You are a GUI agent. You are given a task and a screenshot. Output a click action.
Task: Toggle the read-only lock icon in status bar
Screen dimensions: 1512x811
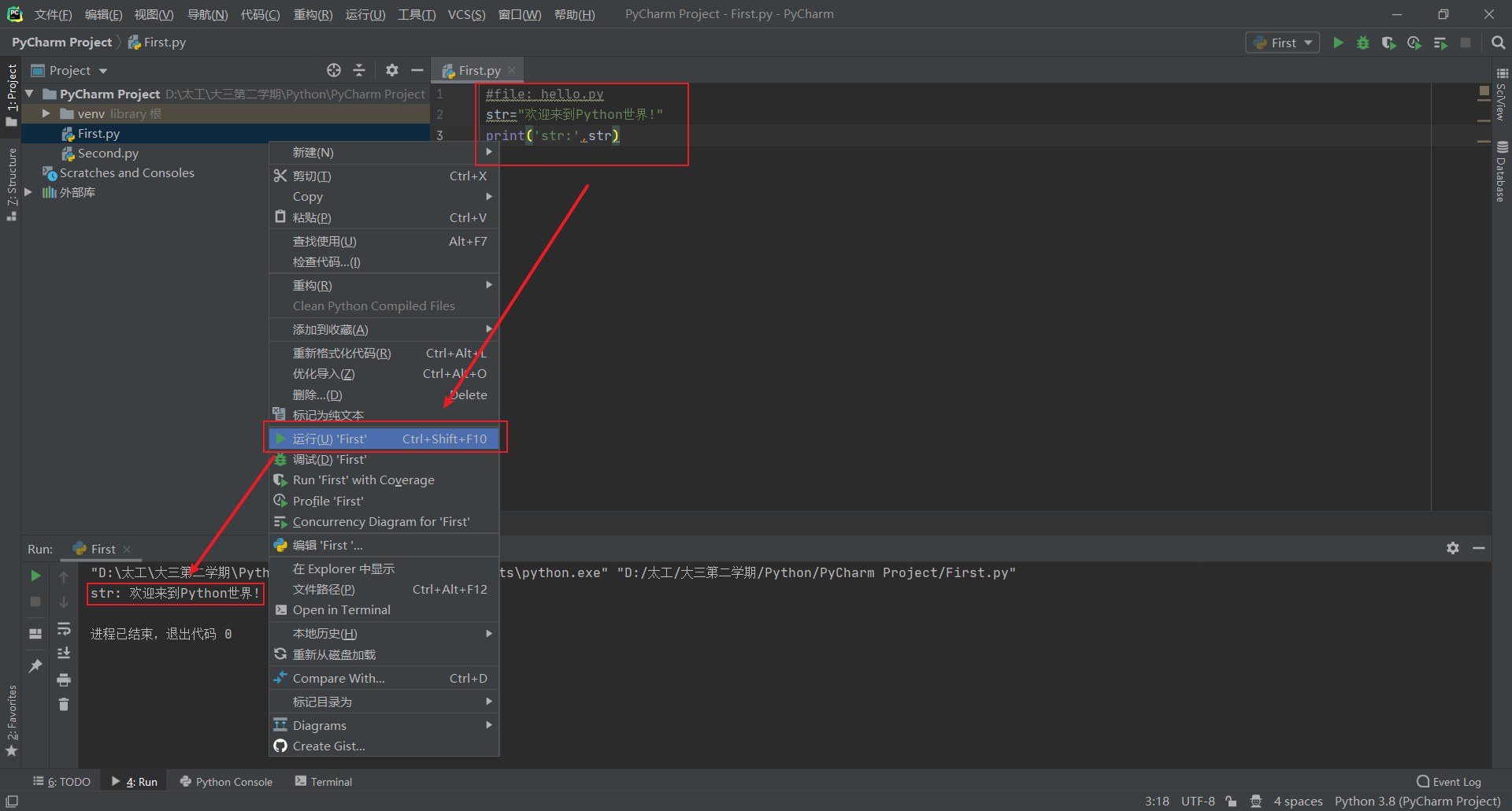(x=1231, y=801)
